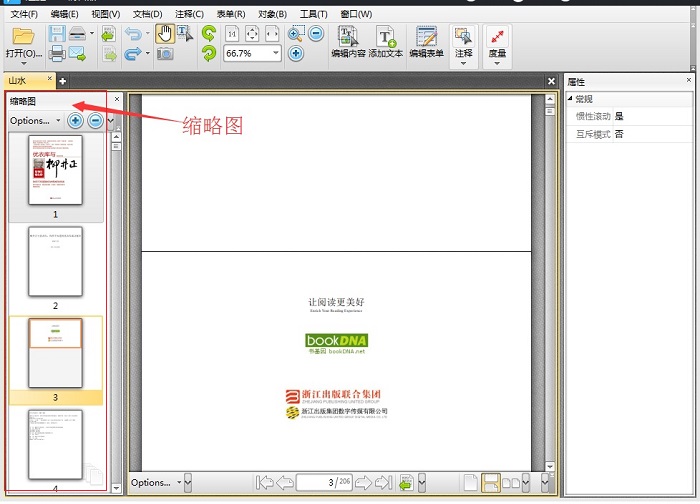
Task: Open the redo history dropdown arrow
Action: point(148,54)
